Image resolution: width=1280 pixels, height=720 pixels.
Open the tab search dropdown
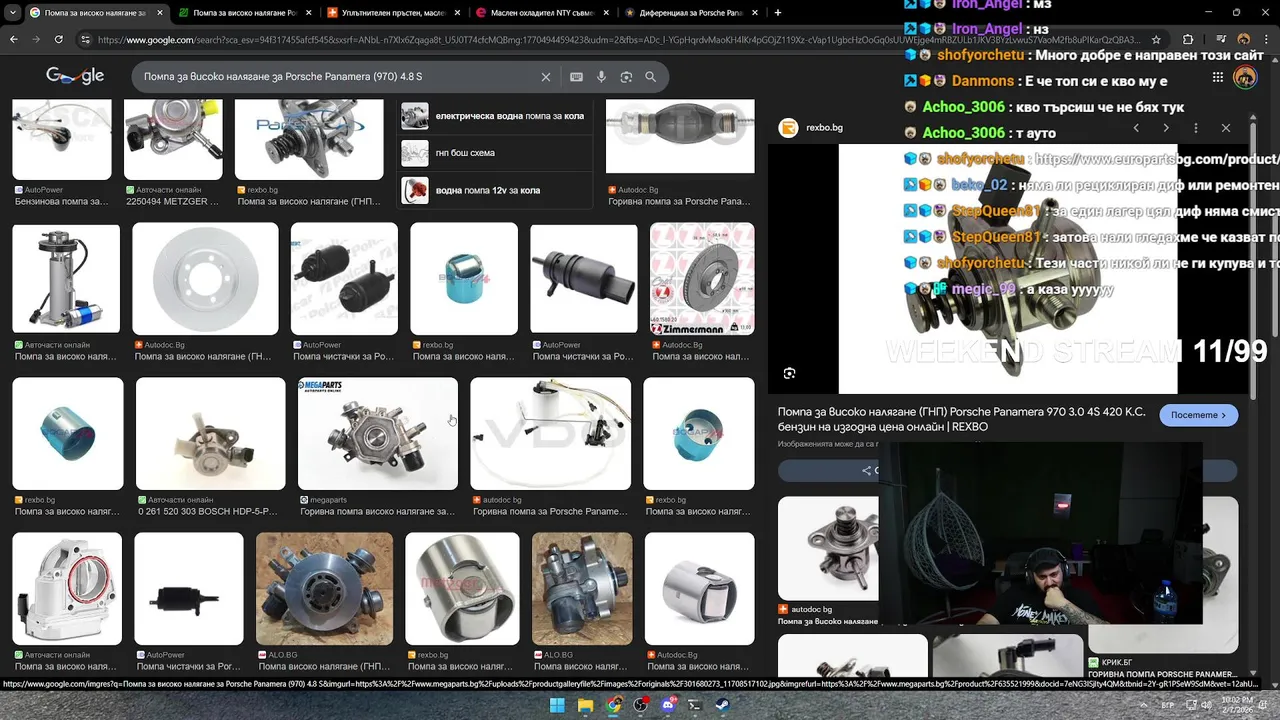coord(13,13)
